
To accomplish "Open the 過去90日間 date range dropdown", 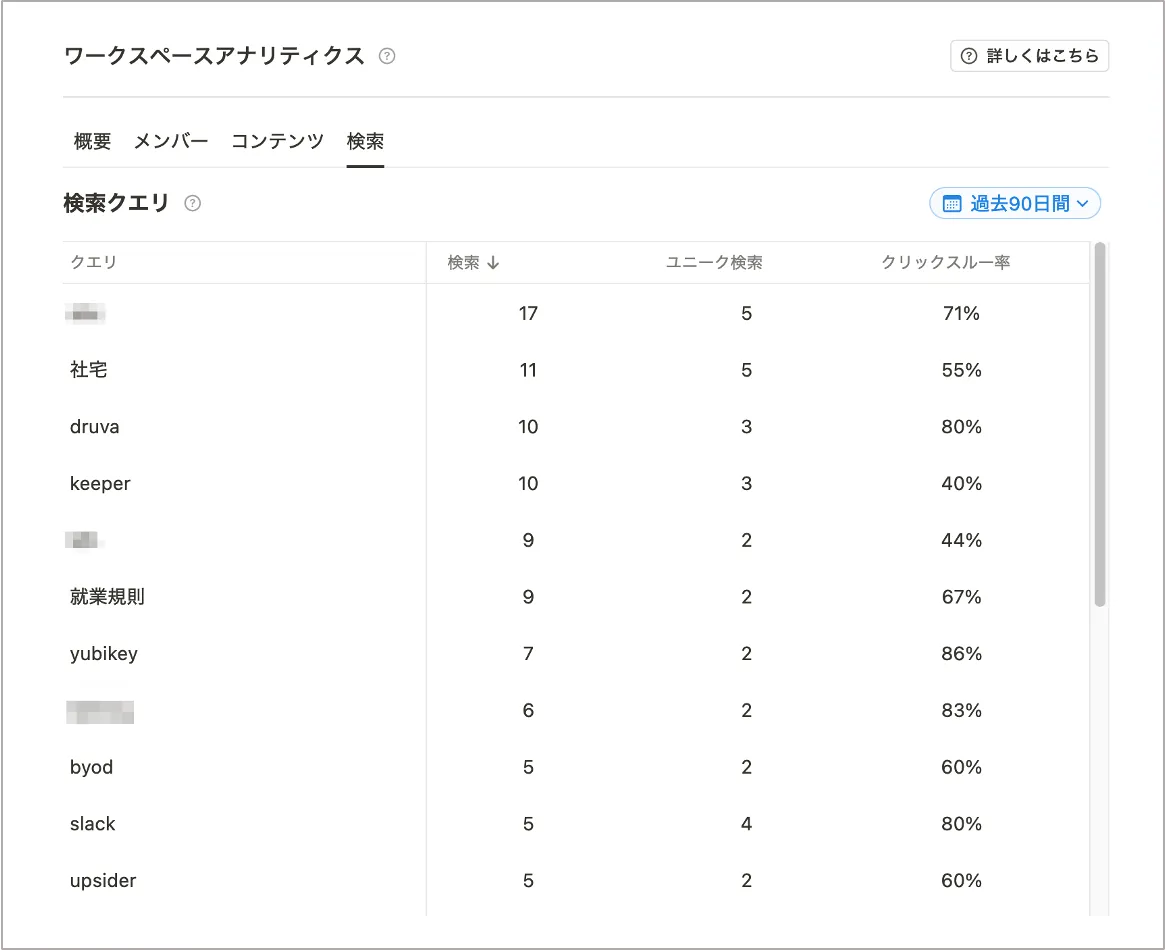I will (1015, 204).
